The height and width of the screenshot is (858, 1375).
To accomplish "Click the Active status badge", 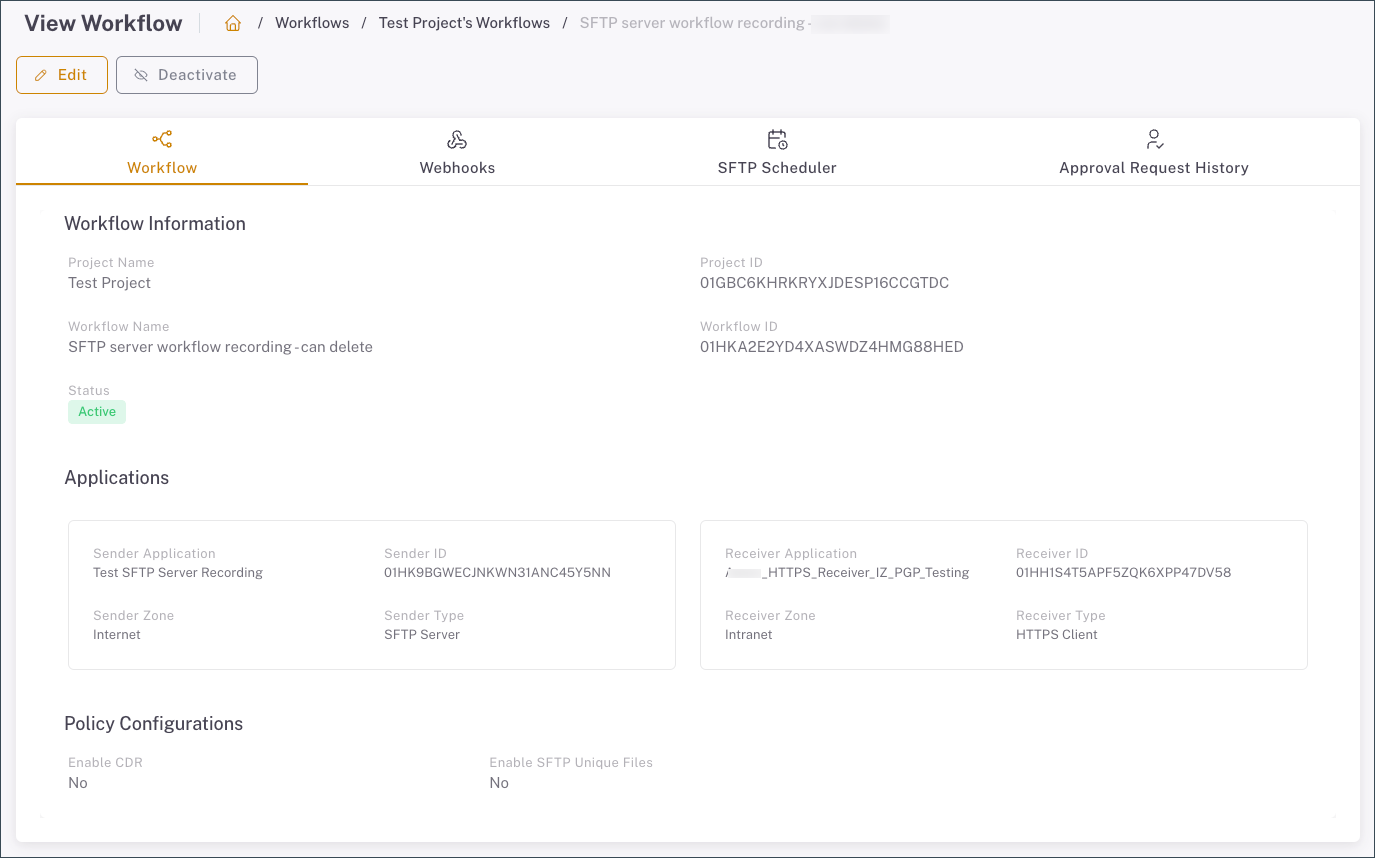I will pyautogui.click(x=97, y=412).
